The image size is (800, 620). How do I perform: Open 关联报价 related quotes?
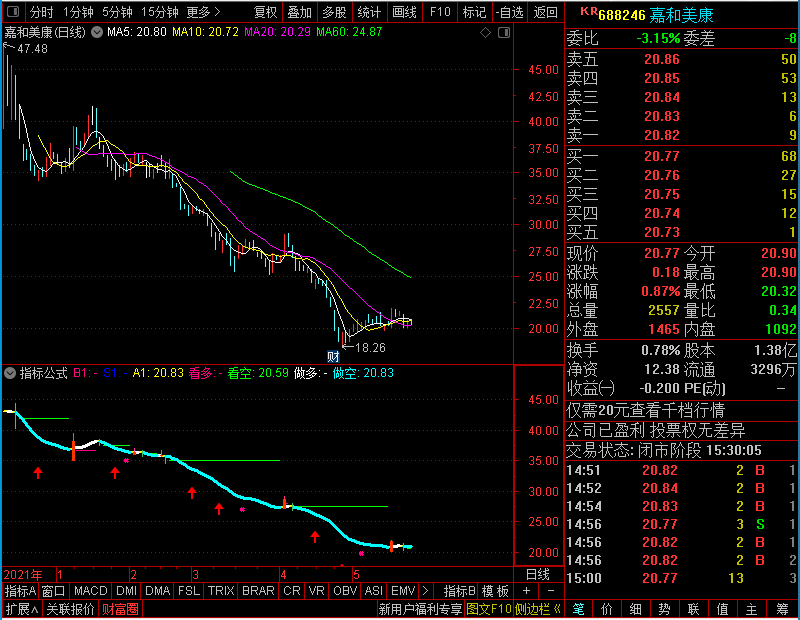[x=70, y=609]
